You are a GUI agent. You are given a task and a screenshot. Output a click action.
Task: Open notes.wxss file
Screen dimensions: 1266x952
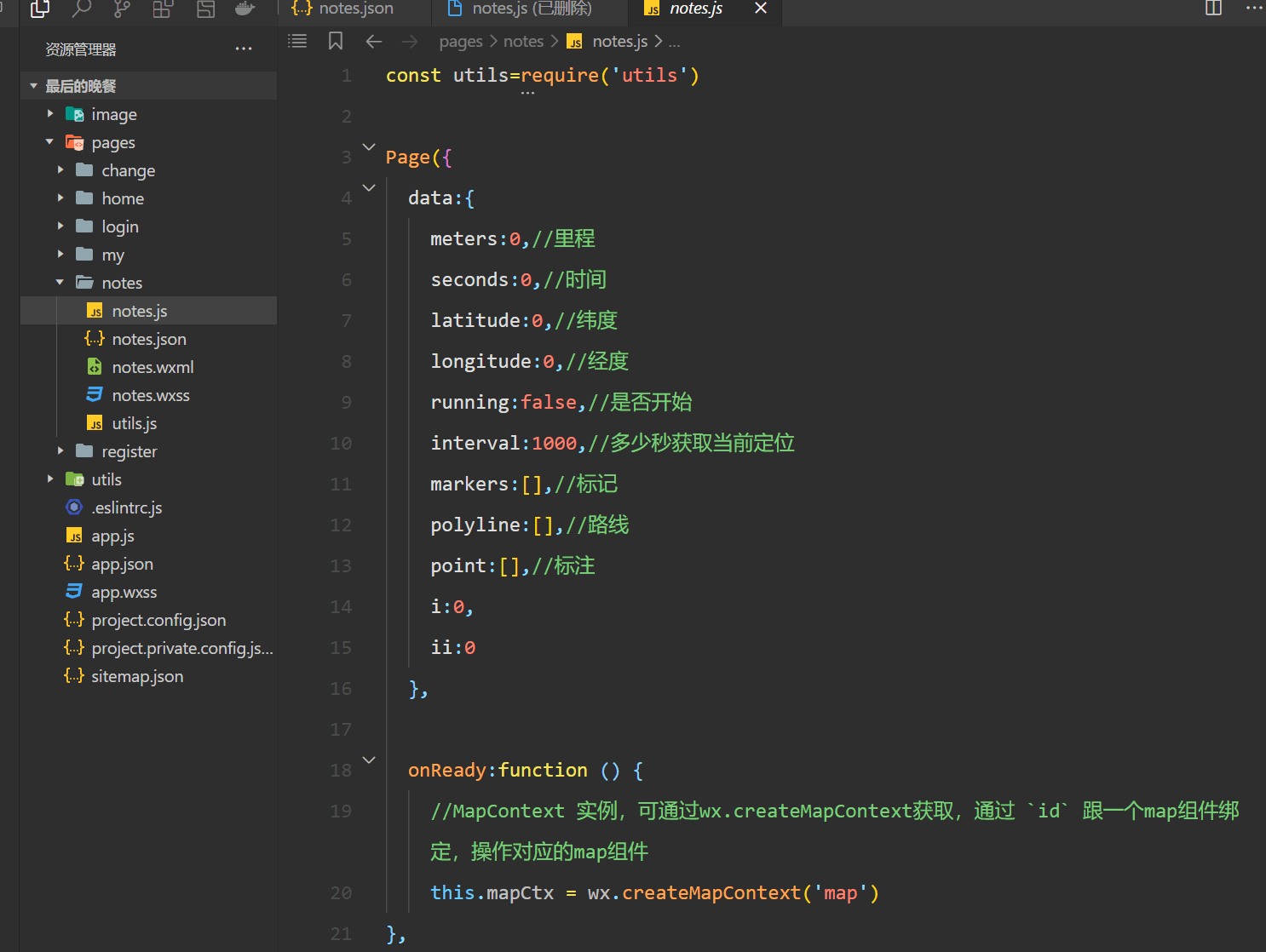point(149,395)
